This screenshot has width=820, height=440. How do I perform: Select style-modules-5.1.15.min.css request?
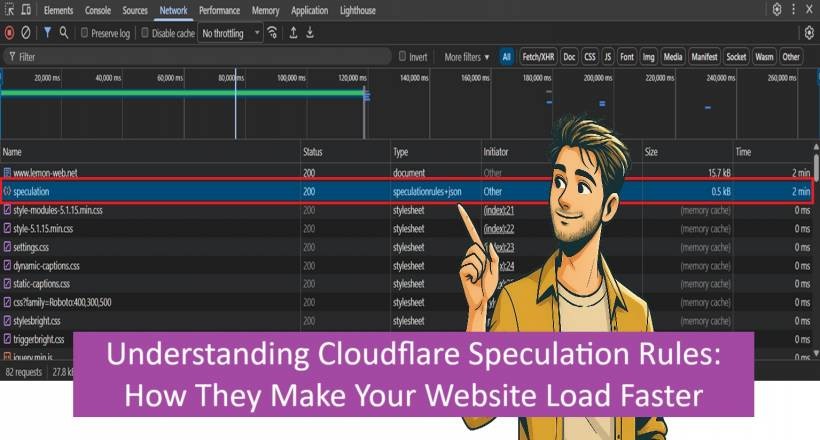tap(406, 210)
